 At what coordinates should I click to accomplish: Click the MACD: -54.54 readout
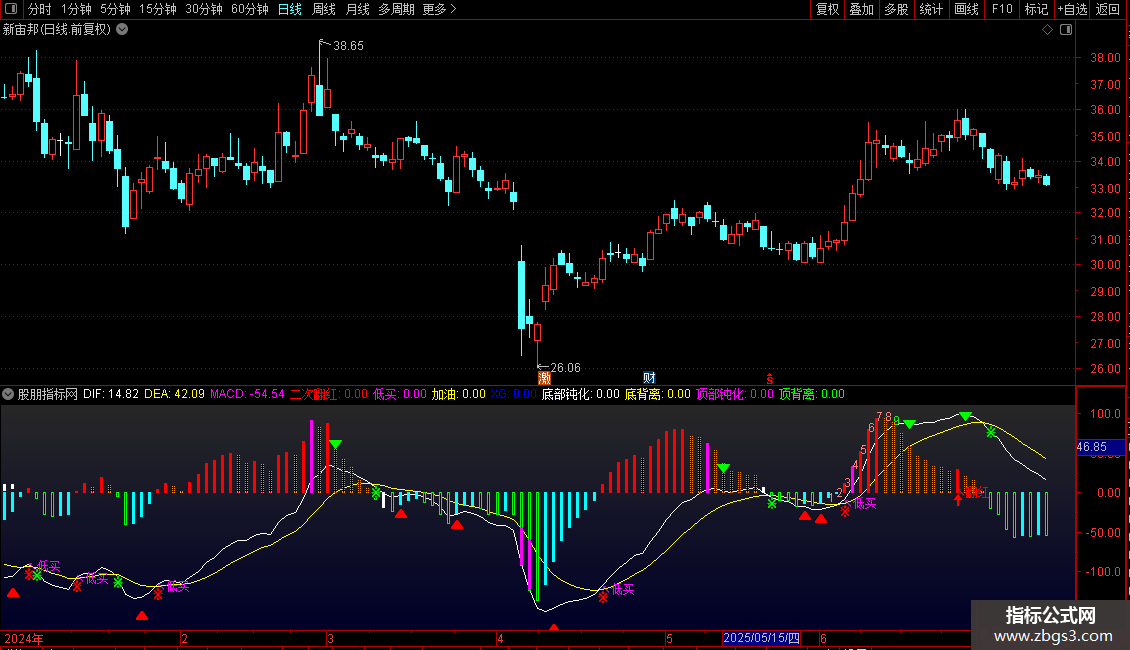pyautogui.click(x=247, y=394)
